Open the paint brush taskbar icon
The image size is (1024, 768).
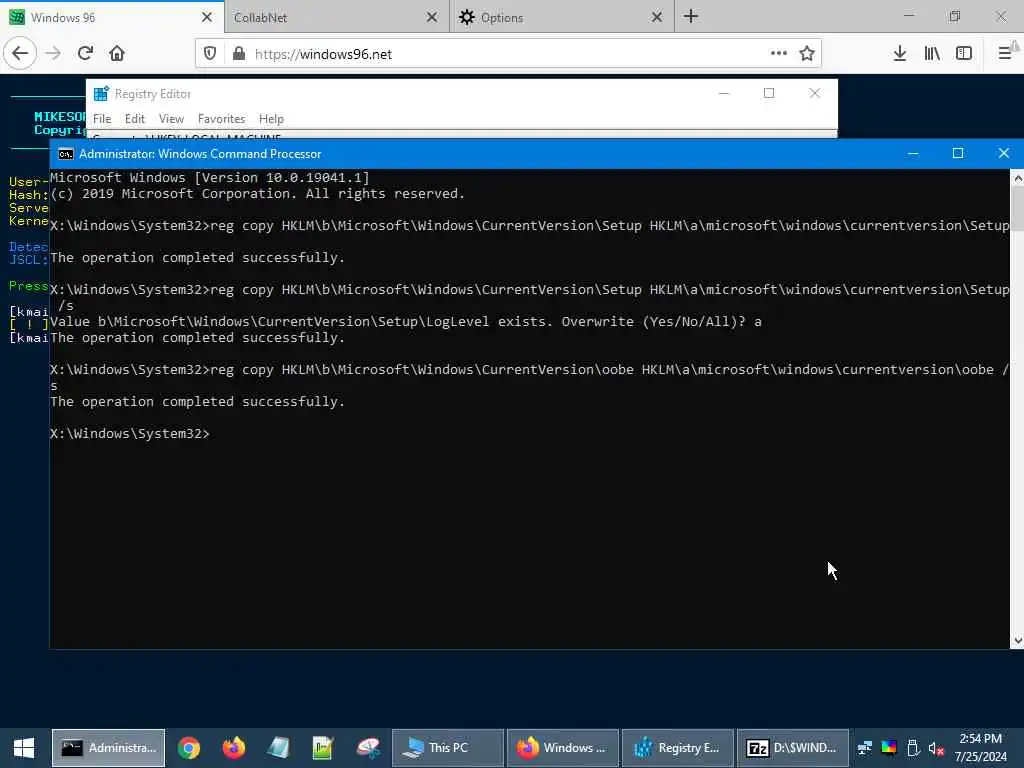tap(368, 748)
